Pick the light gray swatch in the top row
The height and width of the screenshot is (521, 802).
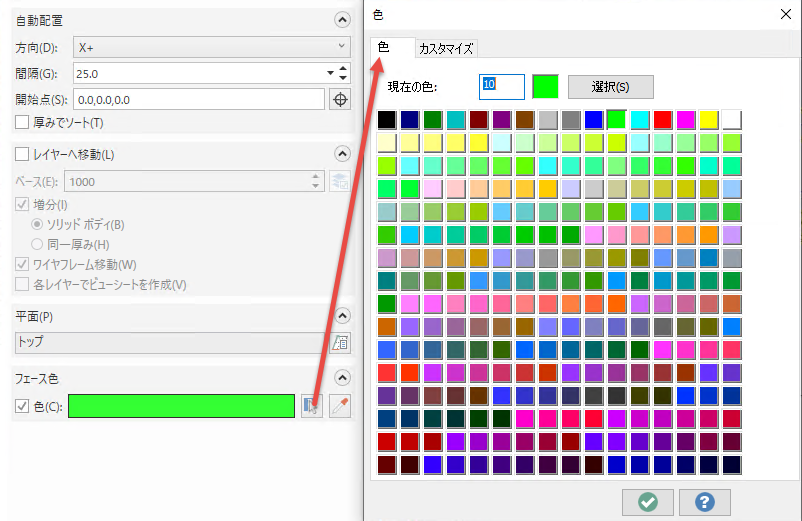coord(548,120)
